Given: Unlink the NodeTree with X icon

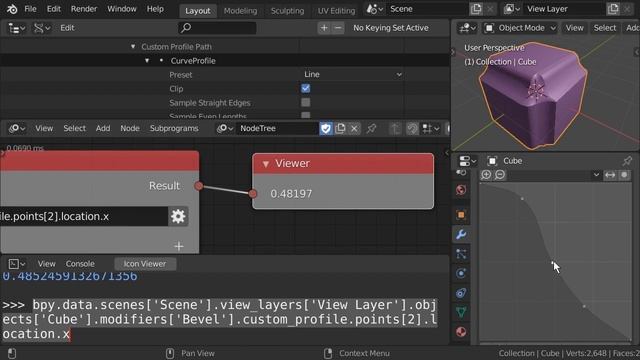Looking at the screenshot, I should [x=354, y=129].
